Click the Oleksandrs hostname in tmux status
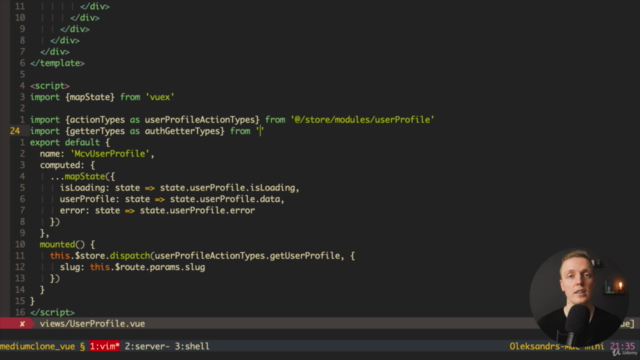The width and height of the screenshot is (640, 360). [557, 346]
